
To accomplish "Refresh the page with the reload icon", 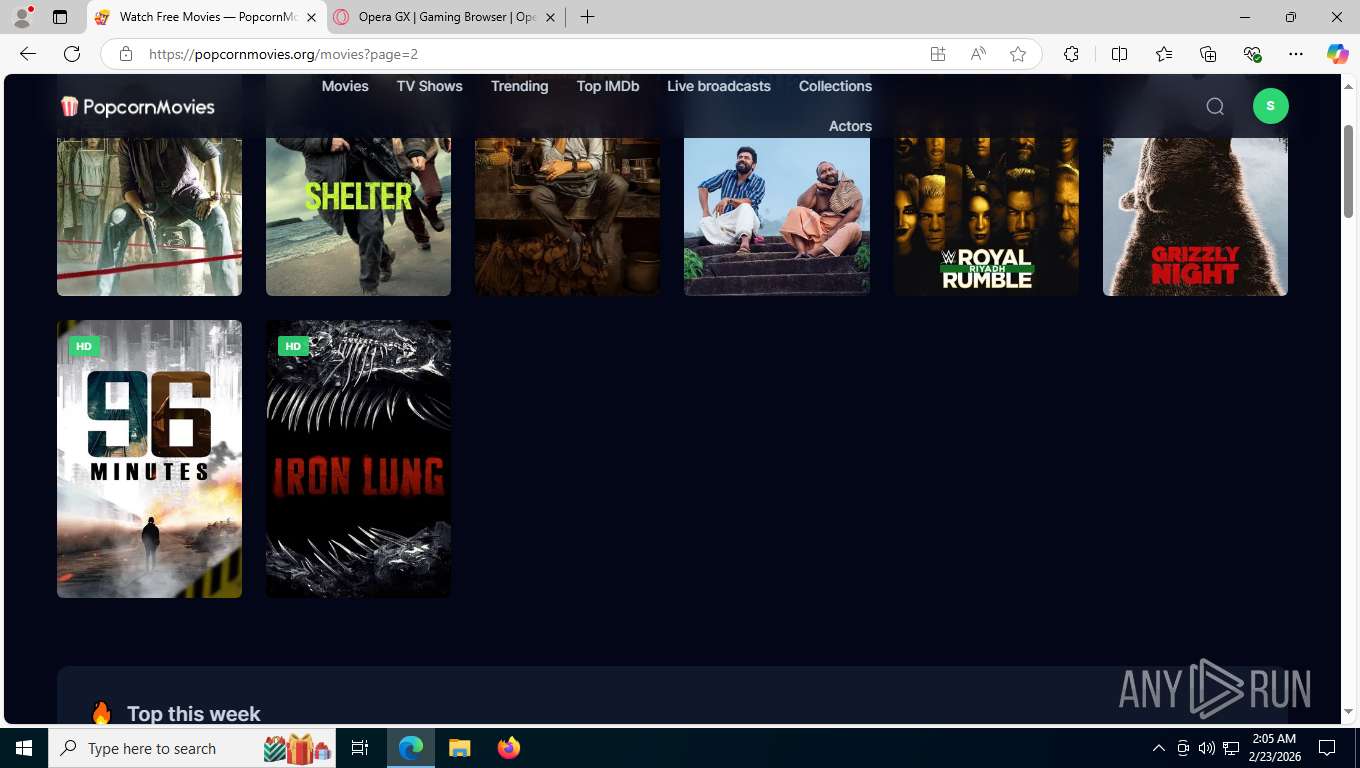I will tap(72, 54).
